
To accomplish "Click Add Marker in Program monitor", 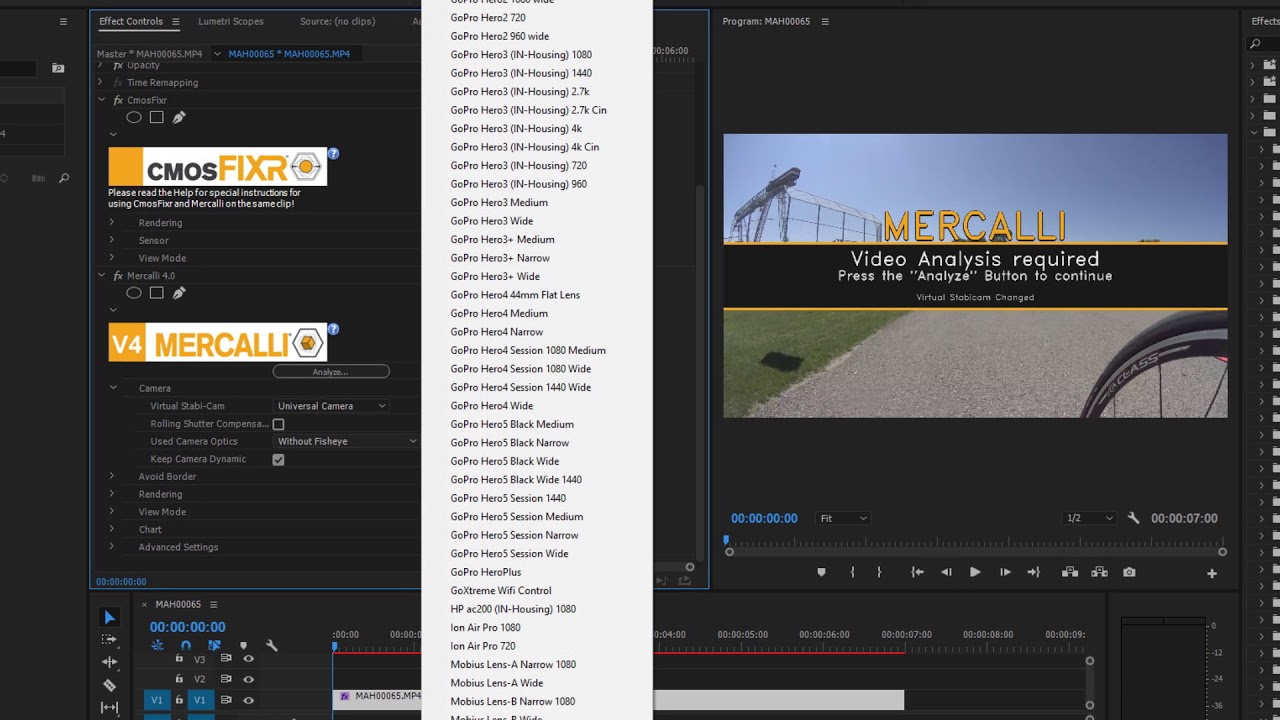I will coord(821,572).
